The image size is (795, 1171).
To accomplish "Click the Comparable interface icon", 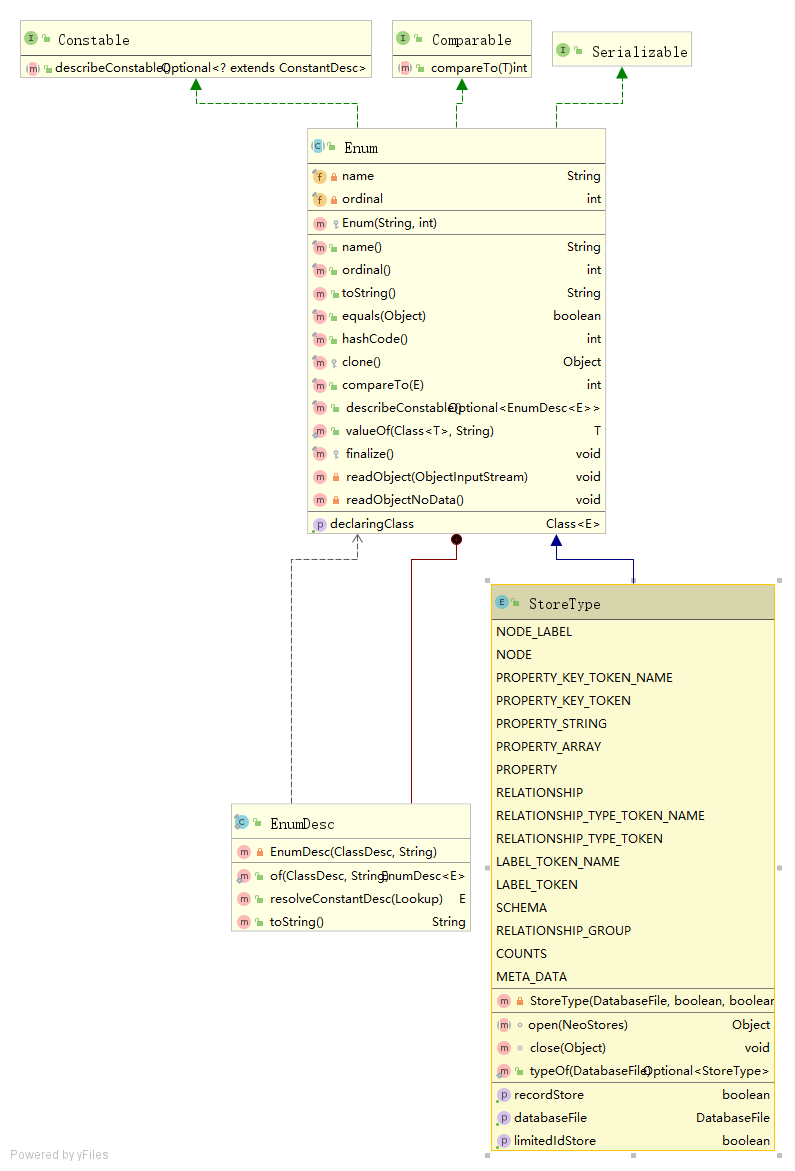I will click(x=403, y=38).
